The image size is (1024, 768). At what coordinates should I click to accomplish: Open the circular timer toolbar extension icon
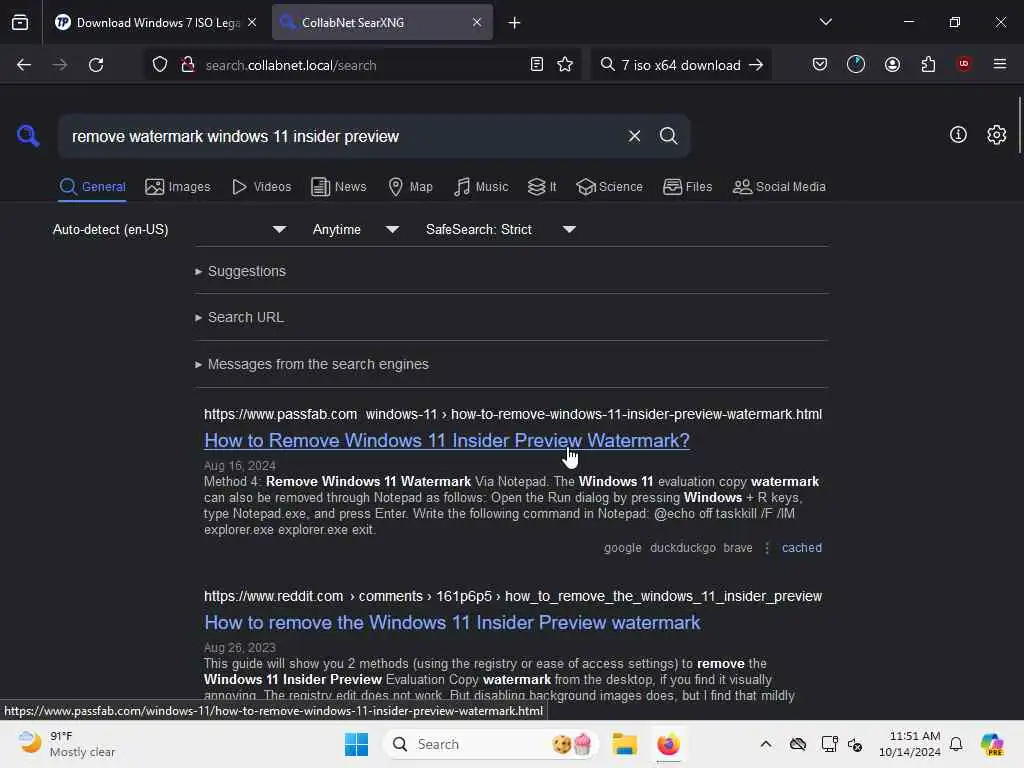click(x=856, y=64)
